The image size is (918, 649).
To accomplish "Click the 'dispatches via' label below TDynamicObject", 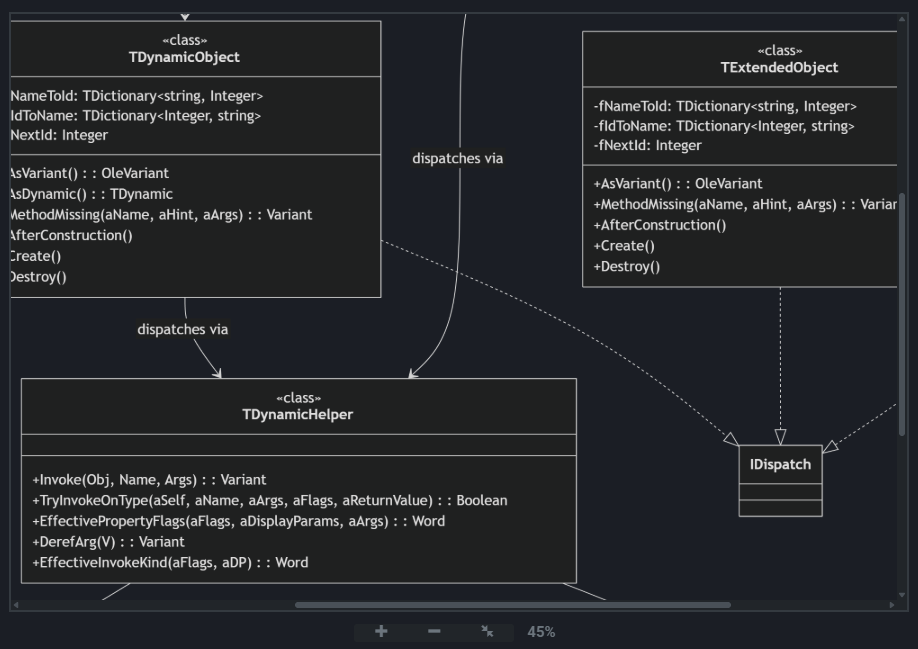I will click(183, 329).
